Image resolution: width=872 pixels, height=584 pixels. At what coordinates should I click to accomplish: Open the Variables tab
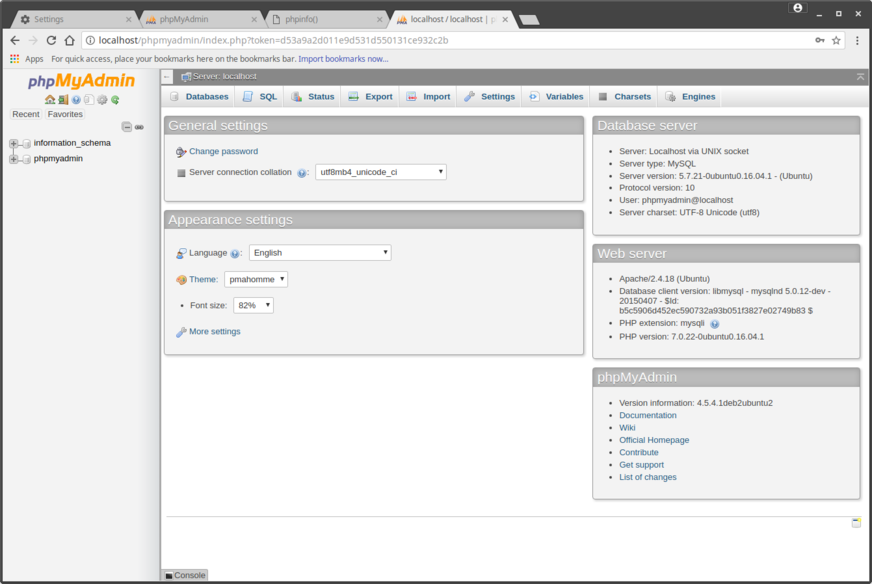point(556,97)
